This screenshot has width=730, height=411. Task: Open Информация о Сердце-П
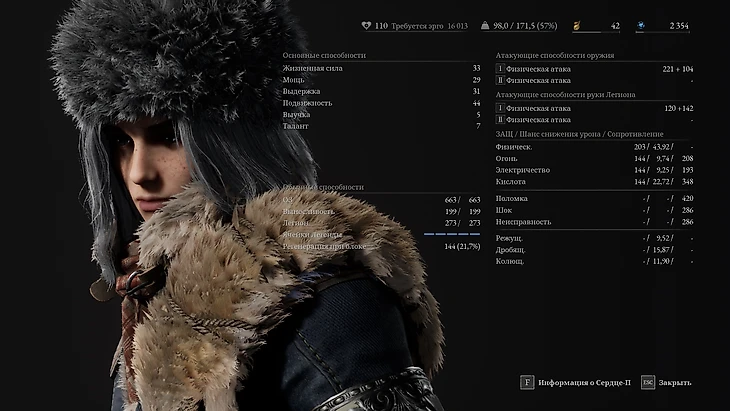point(584,383)
